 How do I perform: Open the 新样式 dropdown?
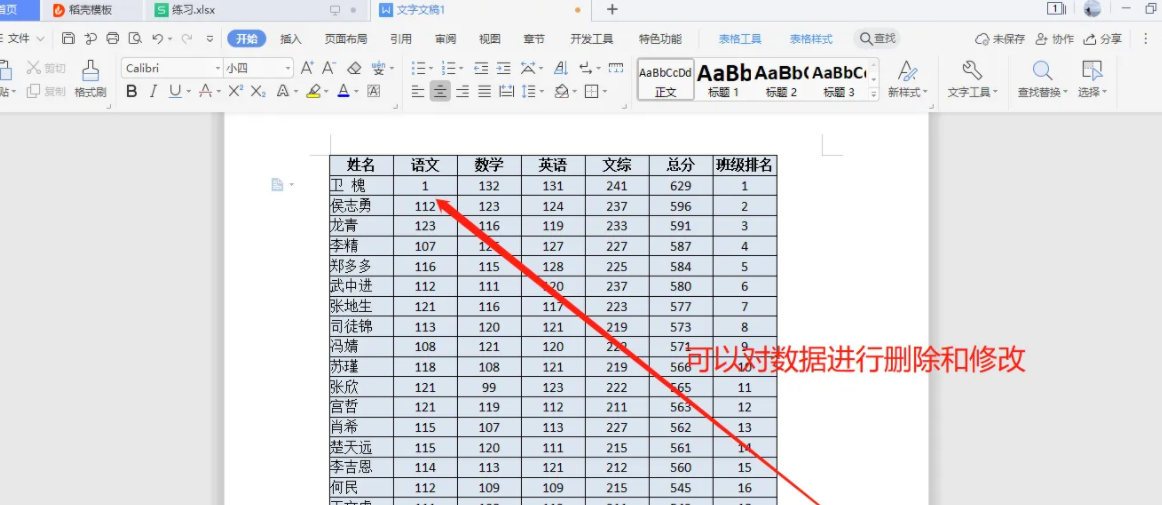(908, 79)
